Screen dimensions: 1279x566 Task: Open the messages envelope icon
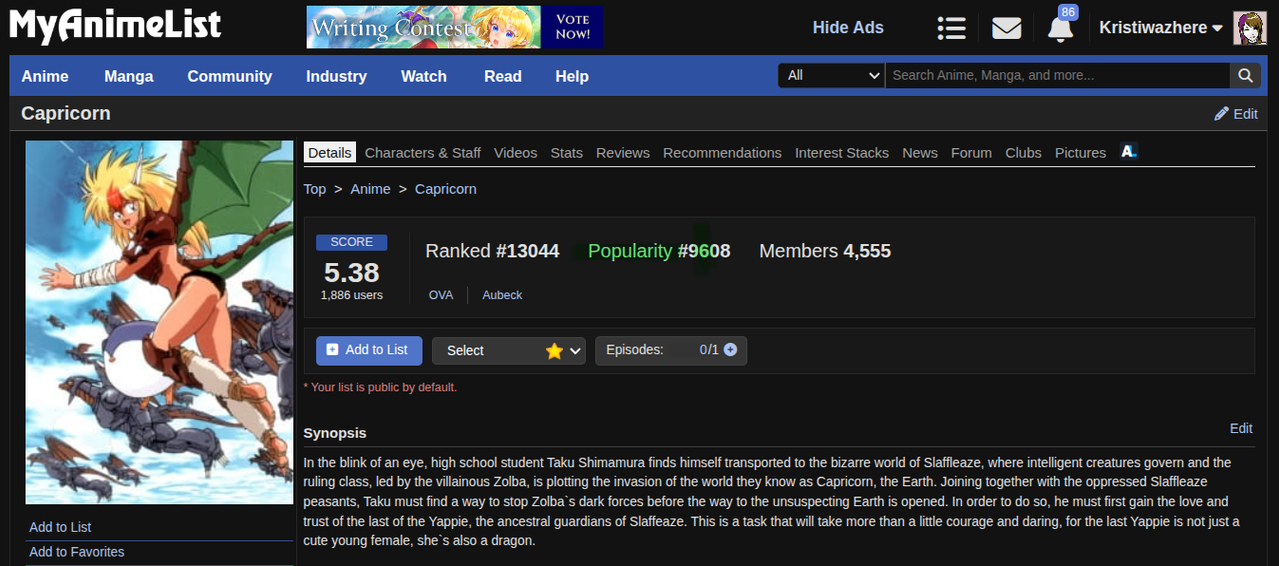(x=1006, y=28)
